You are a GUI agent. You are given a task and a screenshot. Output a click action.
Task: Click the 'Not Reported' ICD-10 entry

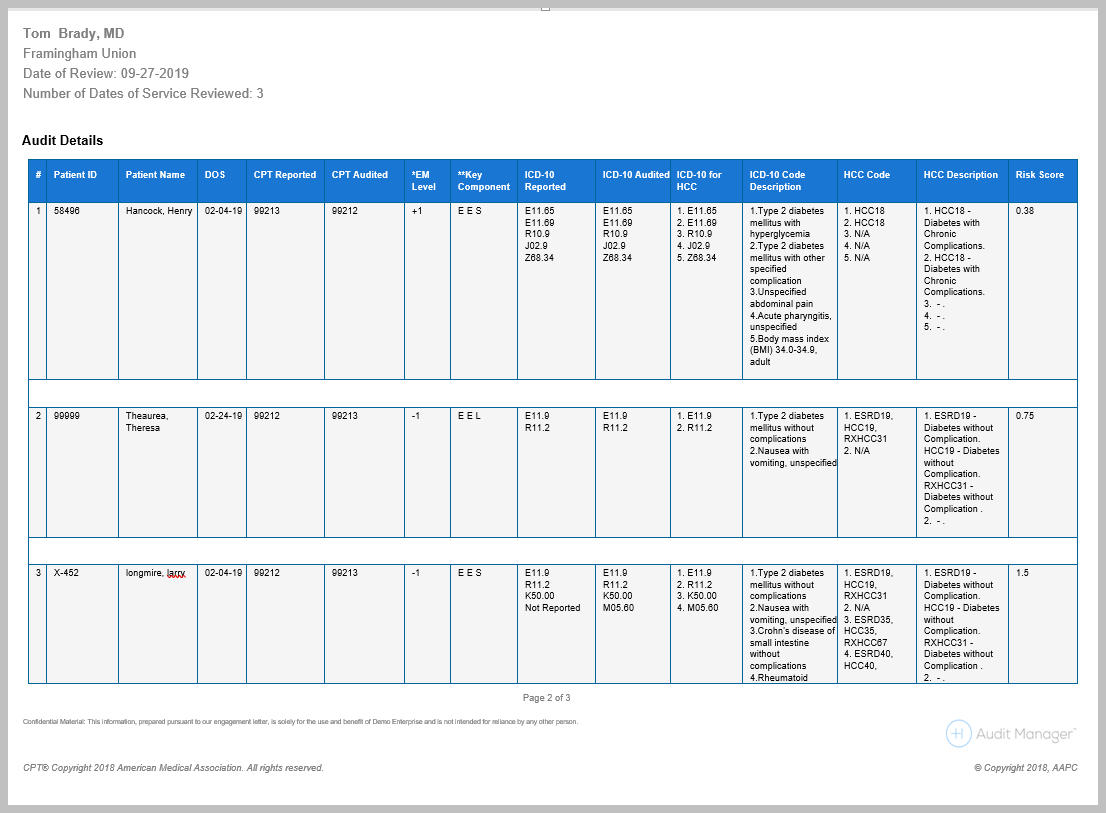(x=552, y=608)
